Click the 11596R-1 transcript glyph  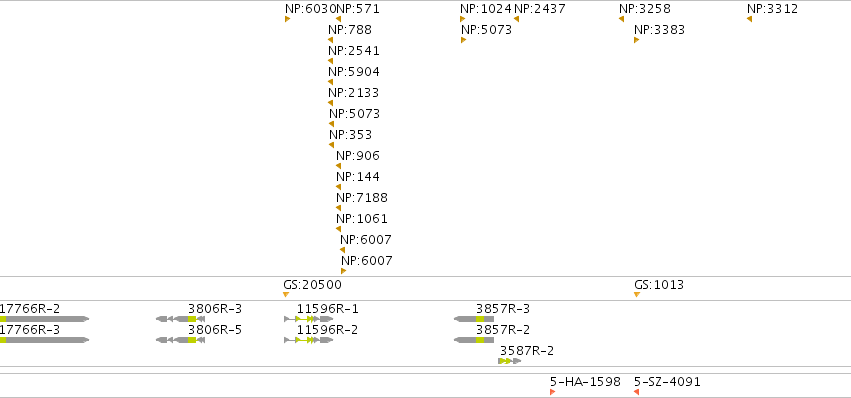(309, 319)
